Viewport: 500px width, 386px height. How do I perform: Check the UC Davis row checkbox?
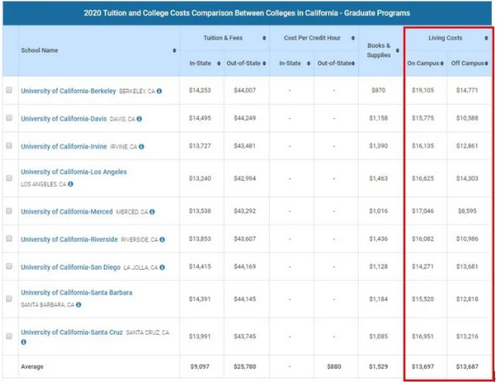[9, 118]
